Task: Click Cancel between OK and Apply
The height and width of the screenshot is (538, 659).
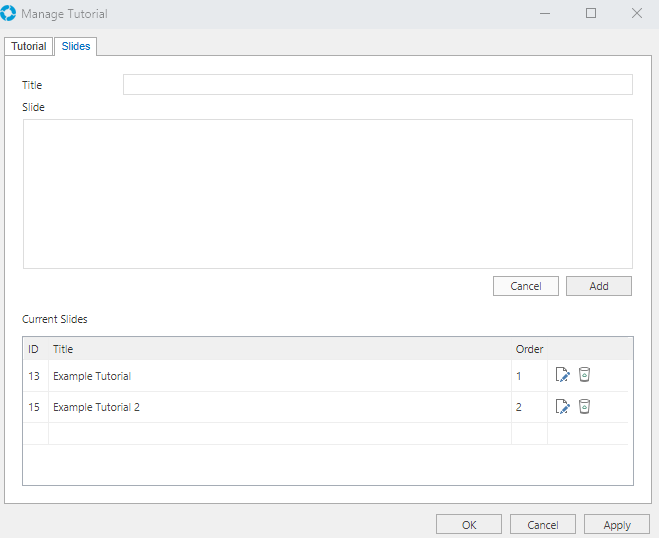Action: [x=543, y=525]
